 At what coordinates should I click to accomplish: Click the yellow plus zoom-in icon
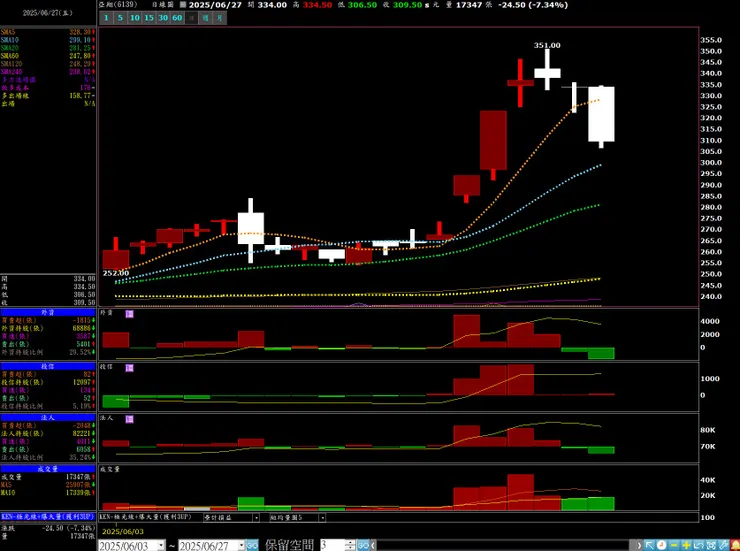[686, 545]
